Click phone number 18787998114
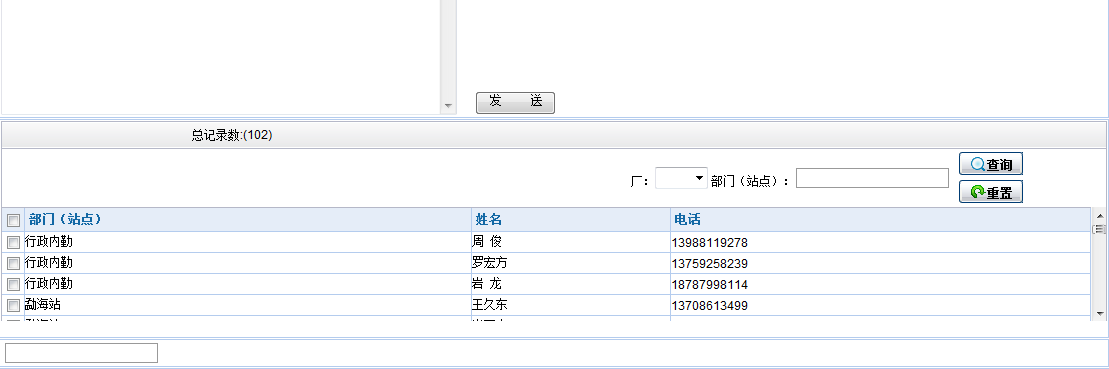 point(709,286)
